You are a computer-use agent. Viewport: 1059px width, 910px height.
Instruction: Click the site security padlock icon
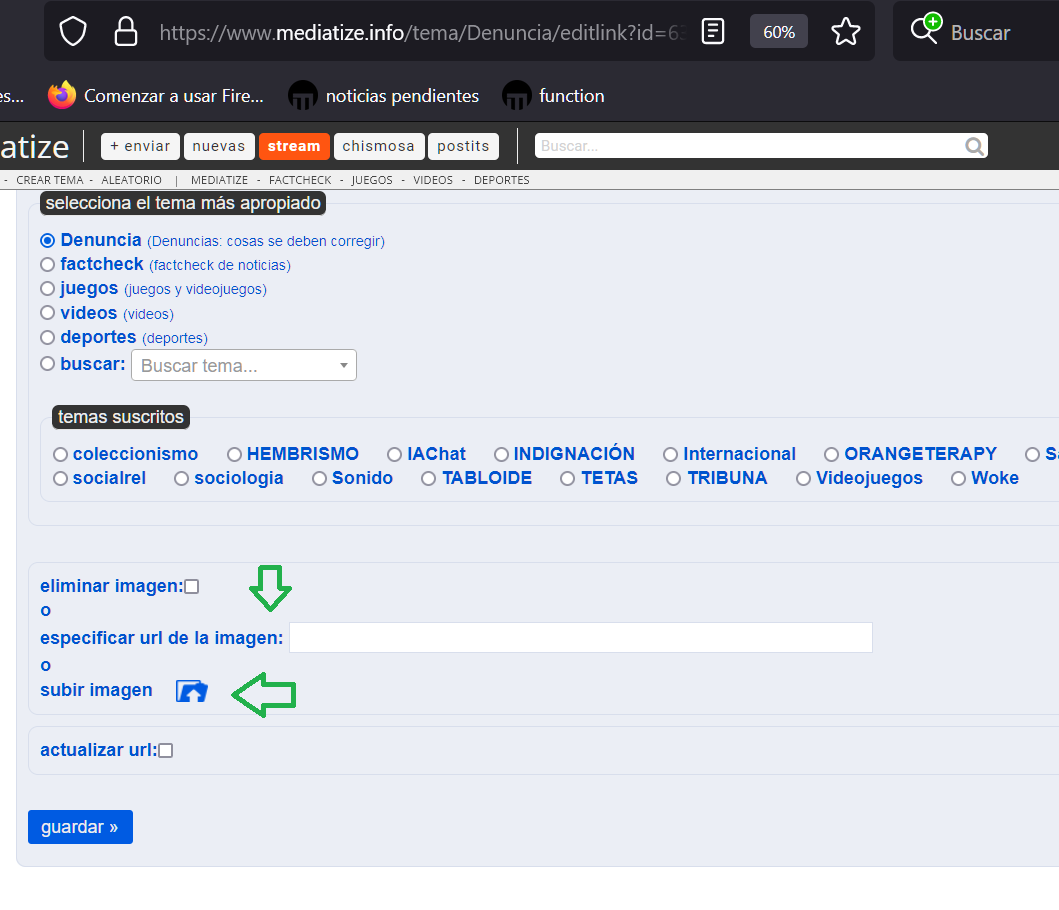126,32
